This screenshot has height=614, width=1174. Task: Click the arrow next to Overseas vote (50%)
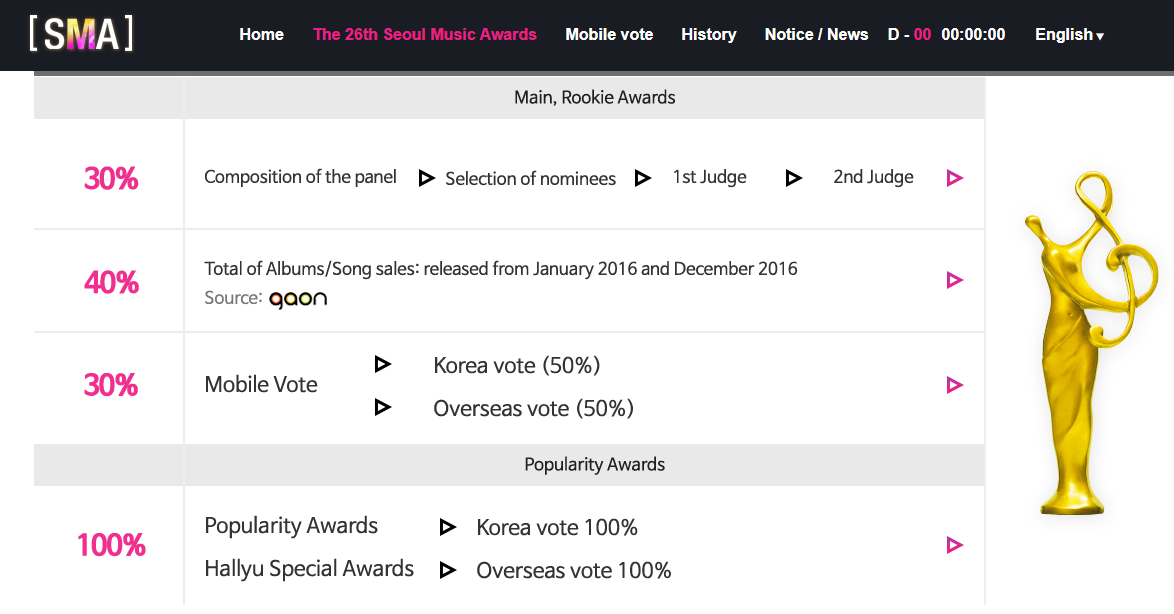pyautogui.click(x=383, y=407)
